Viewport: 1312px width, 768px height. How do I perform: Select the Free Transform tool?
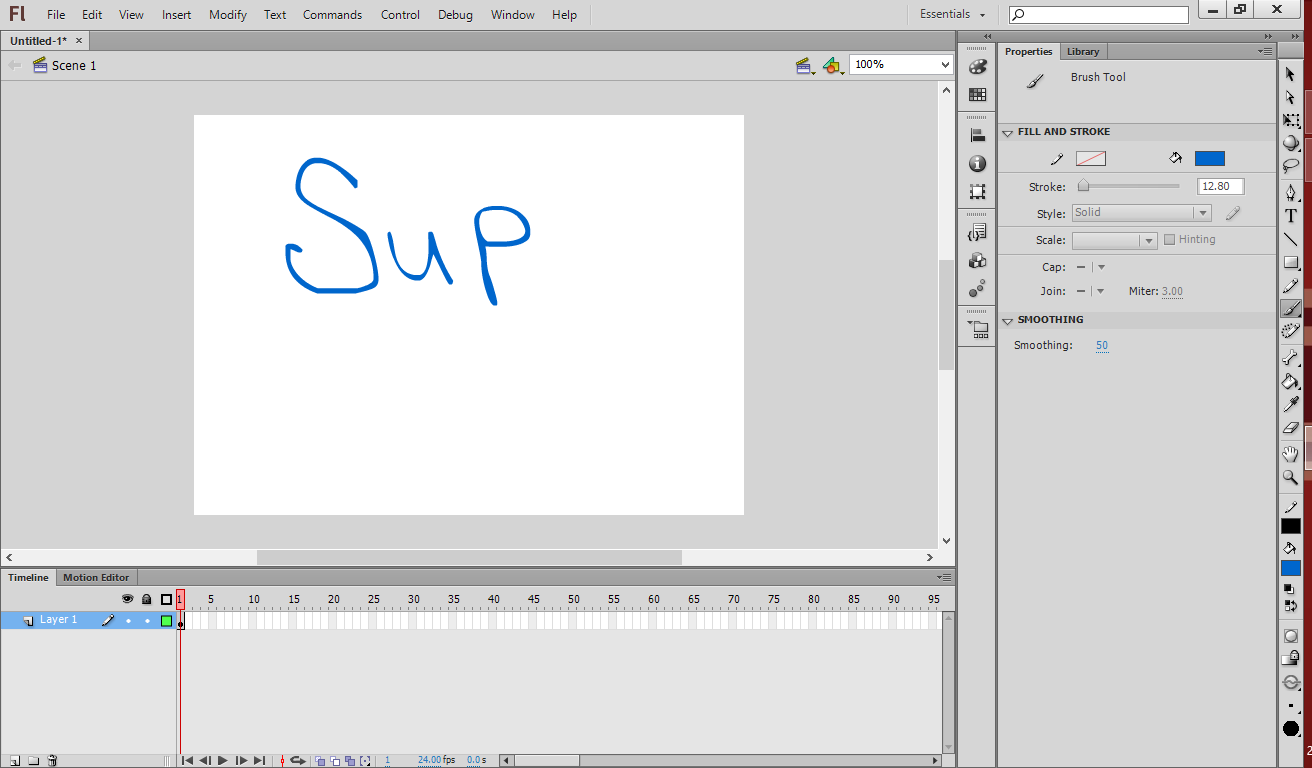pyautogui.click(x=1291, y=121)
